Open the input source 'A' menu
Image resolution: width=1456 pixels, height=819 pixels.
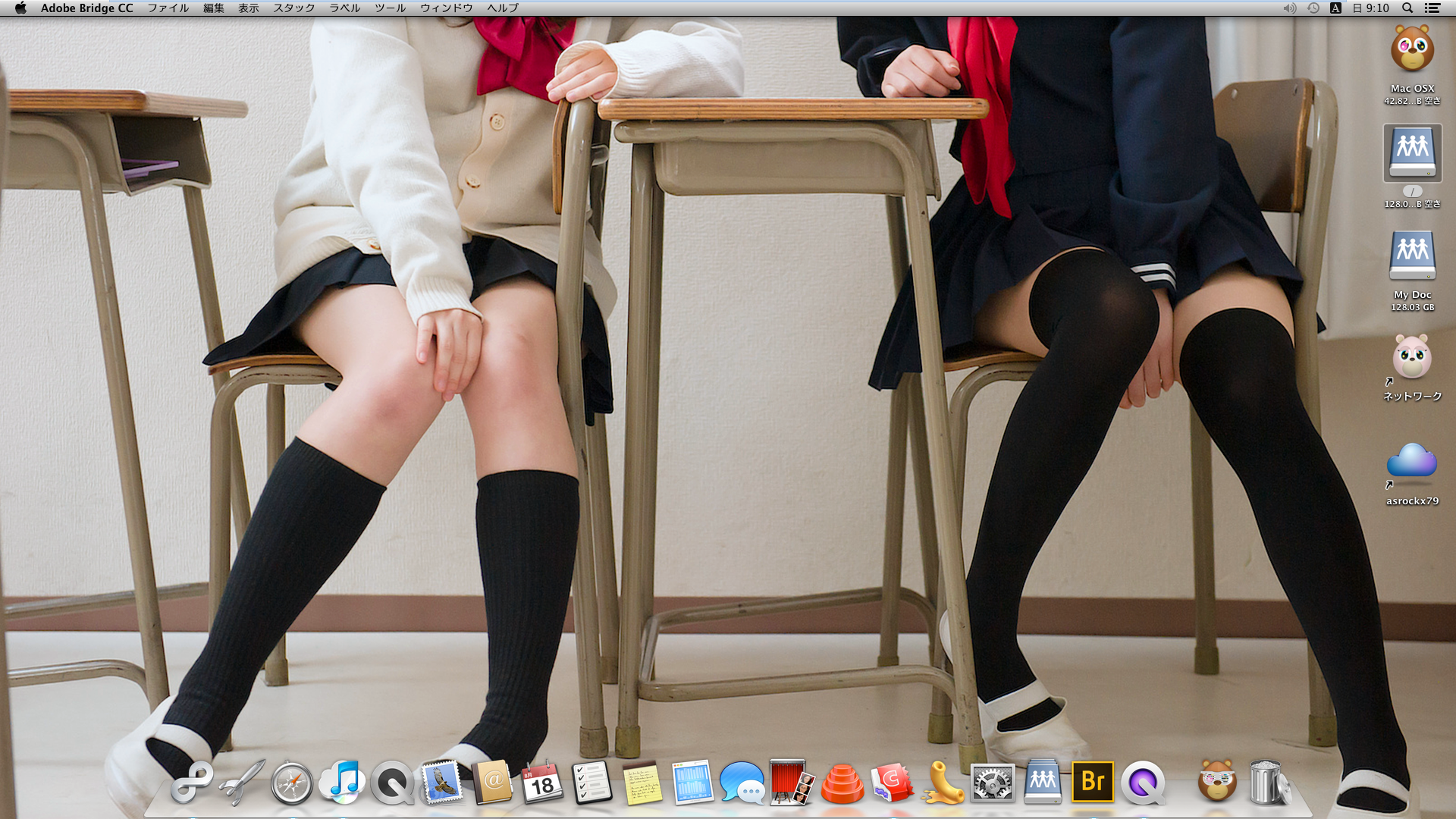pos(1335,8)
